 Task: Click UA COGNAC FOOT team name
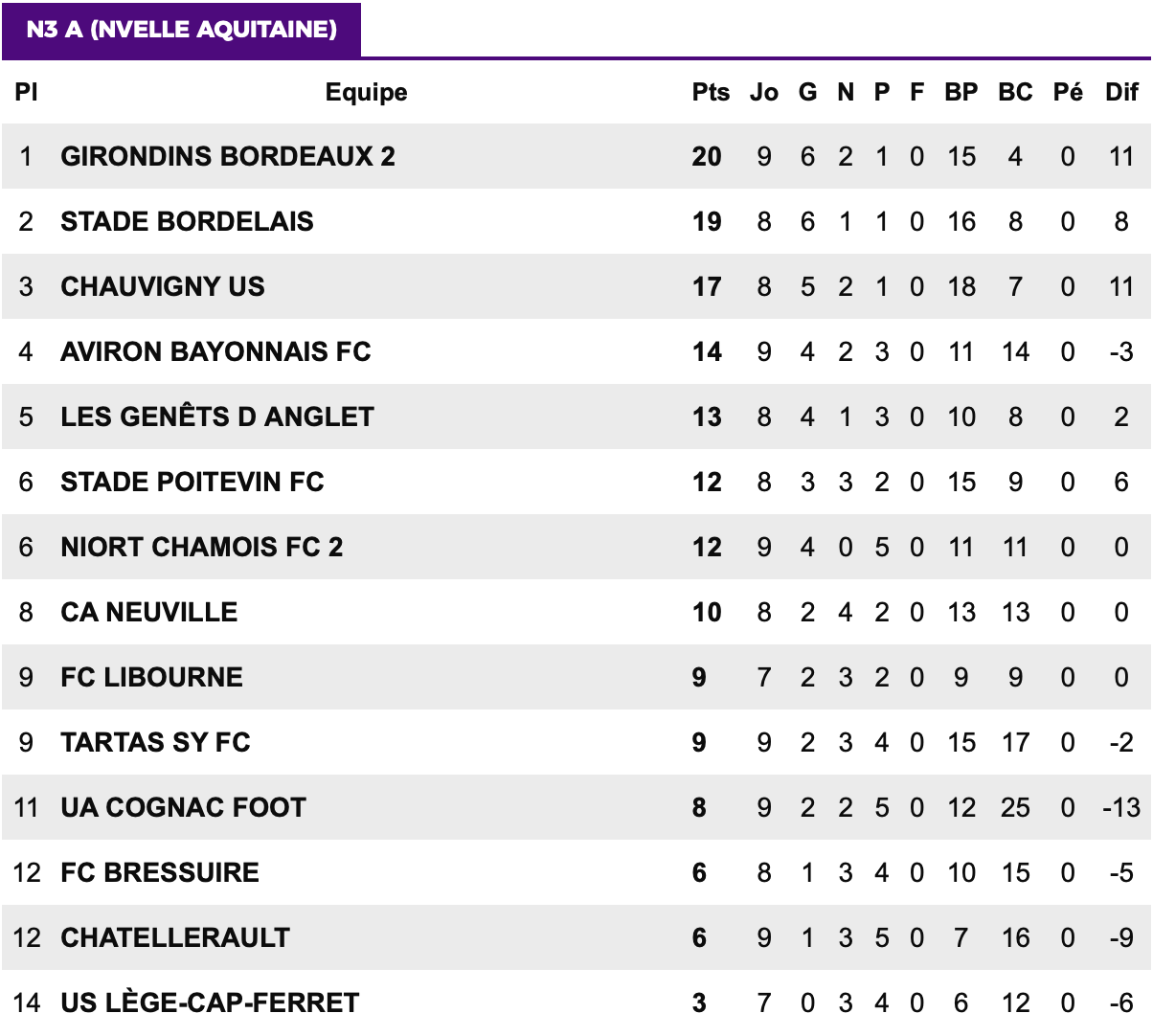click(184, 807)
